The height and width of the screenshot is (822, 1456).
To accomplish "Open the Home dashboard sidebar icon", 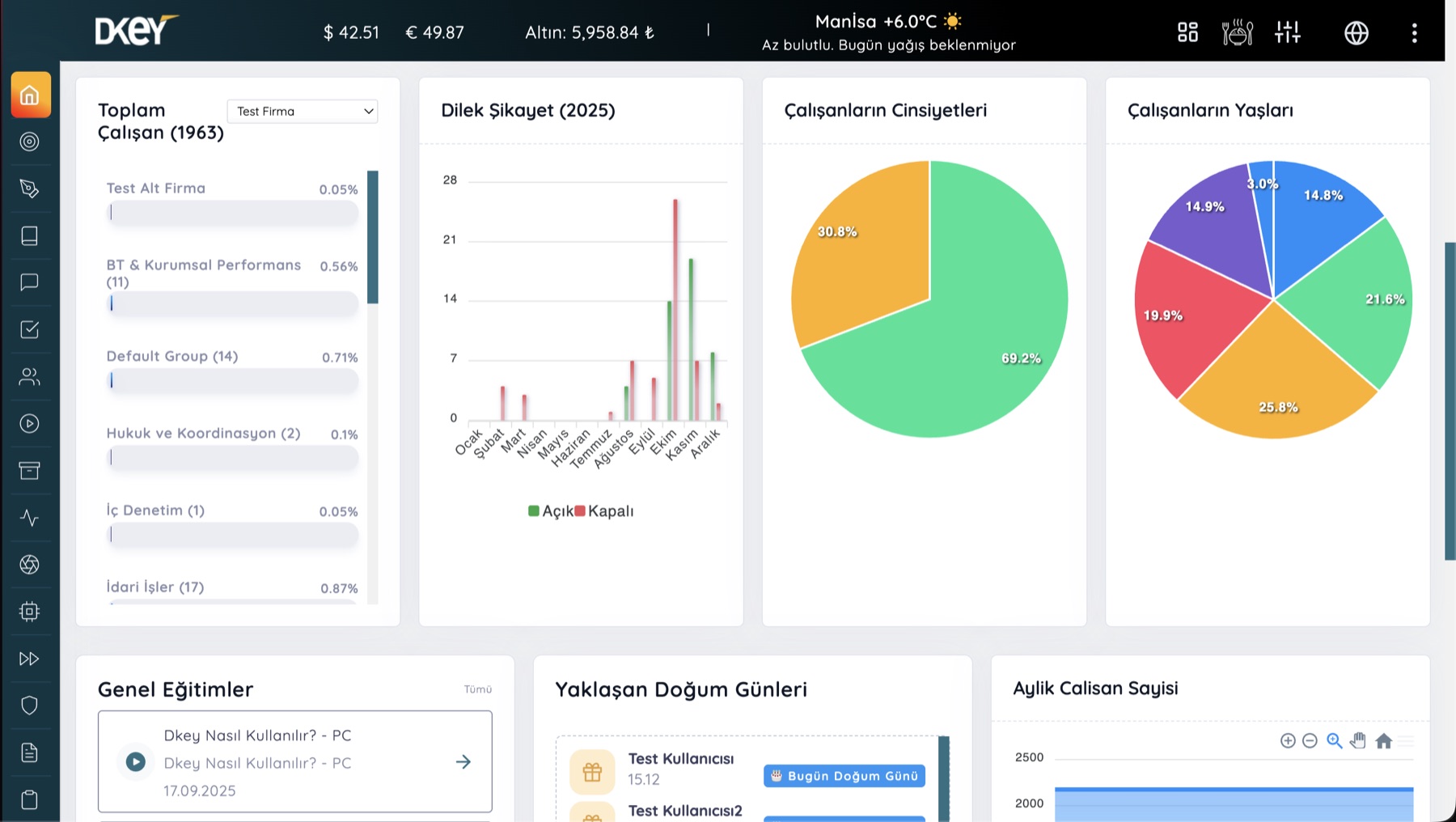I will pyautogui.click(x=30, y=95).
